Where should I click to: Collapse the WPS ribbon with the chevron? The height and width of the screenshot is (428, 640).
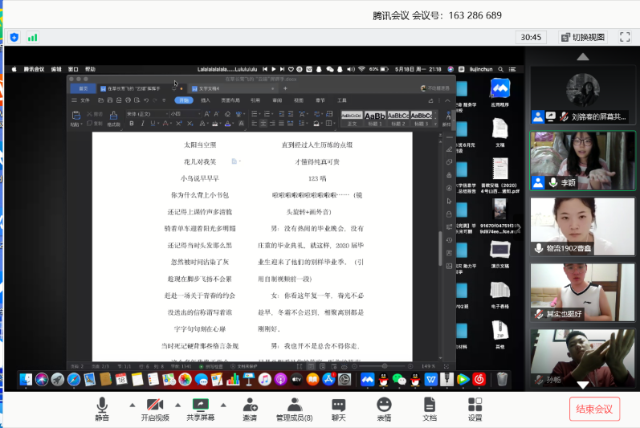pyautogui.click(x=448, y=100)
